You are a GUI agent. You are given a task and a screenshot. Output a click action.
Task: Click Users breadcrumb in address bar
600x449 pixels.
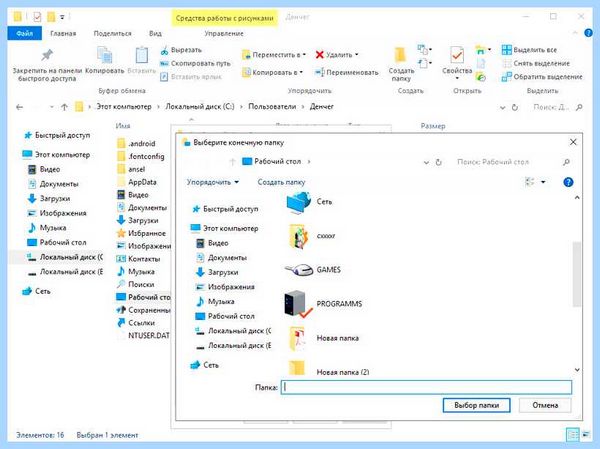pos(272,106)
